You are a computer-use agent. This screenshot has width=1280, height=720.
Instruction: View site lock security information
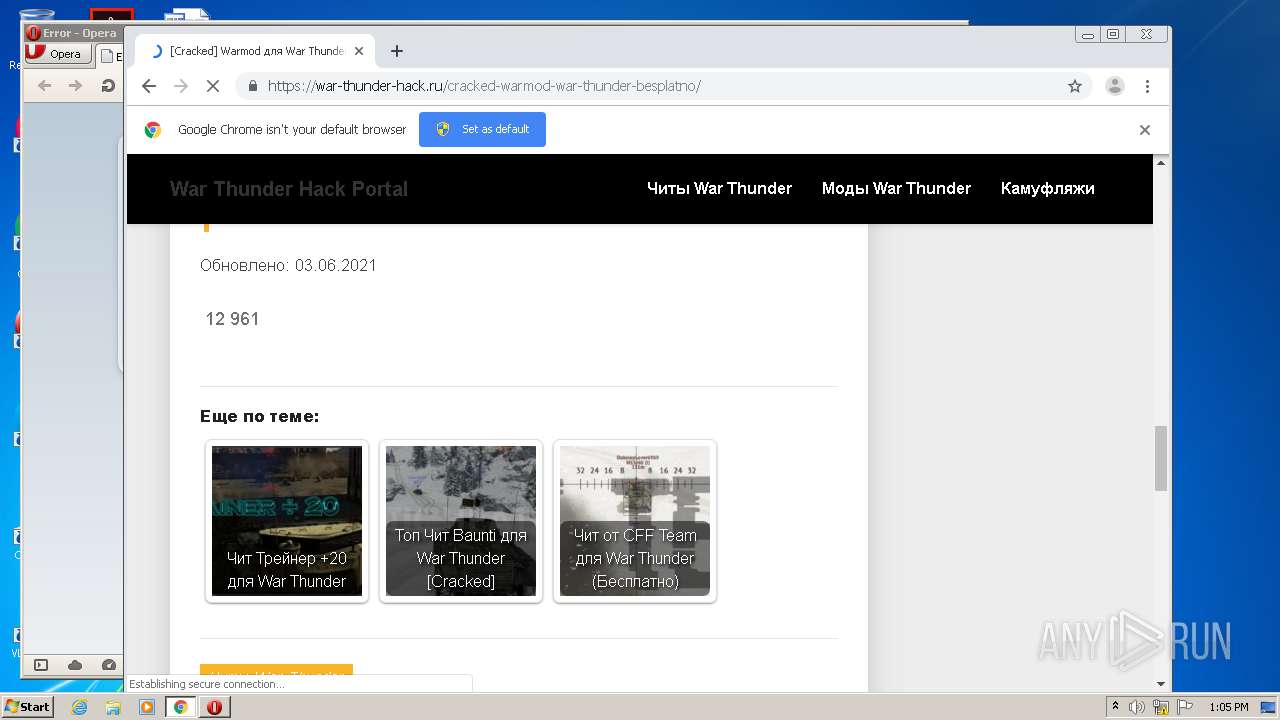252,86
